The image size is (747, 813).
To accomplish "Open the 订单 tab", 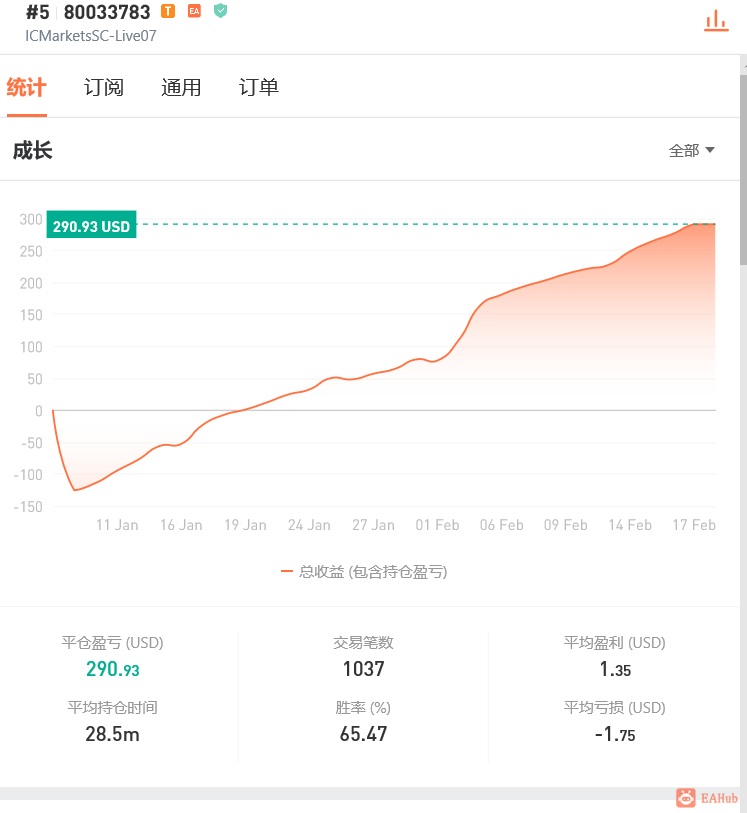I will pyautogui.click(x=259, y=87).
